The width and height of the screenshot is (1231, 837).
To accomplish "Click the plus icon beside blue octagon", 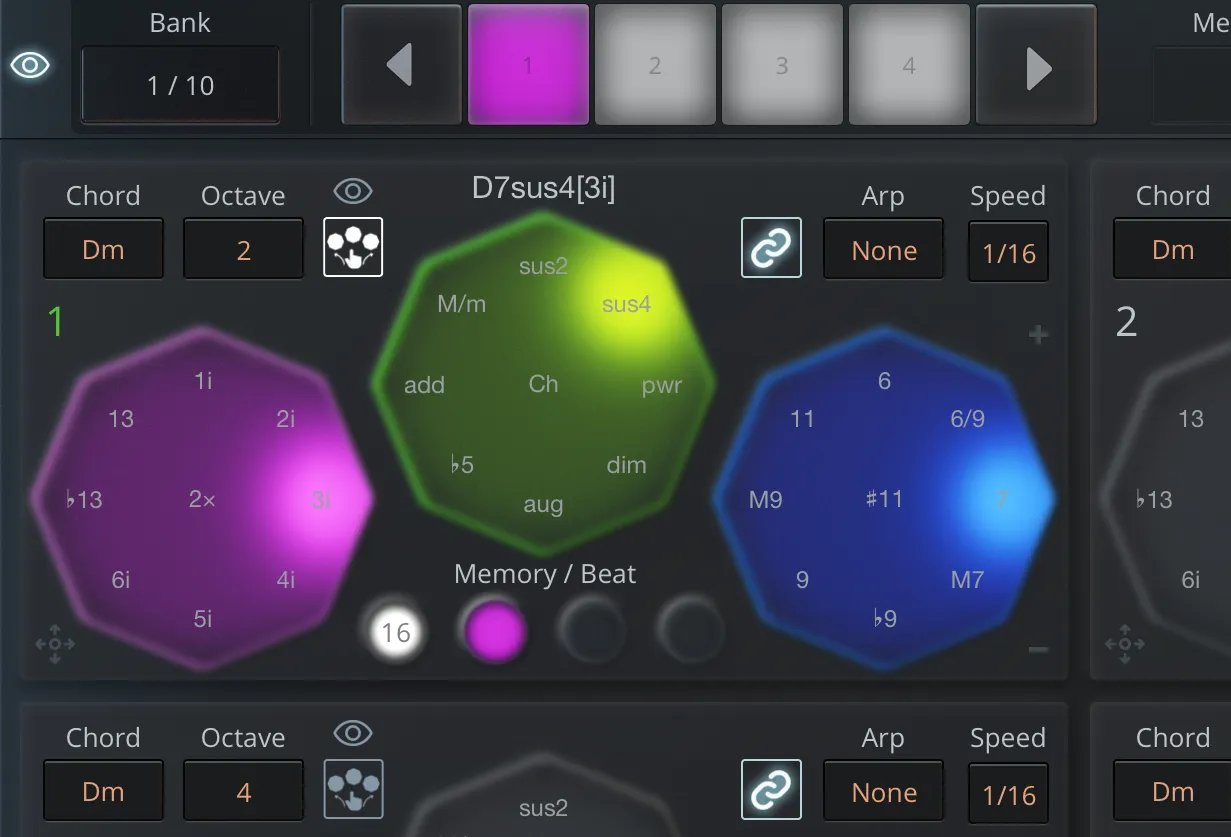I will [1038, 335].
